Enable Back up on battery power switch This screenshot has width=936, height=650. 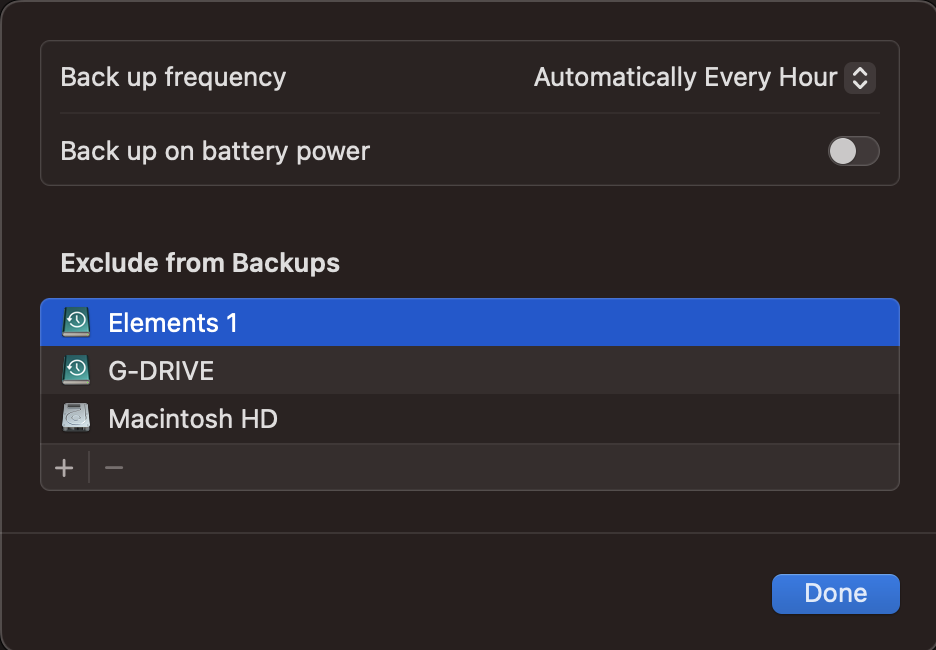pos(853,151)
